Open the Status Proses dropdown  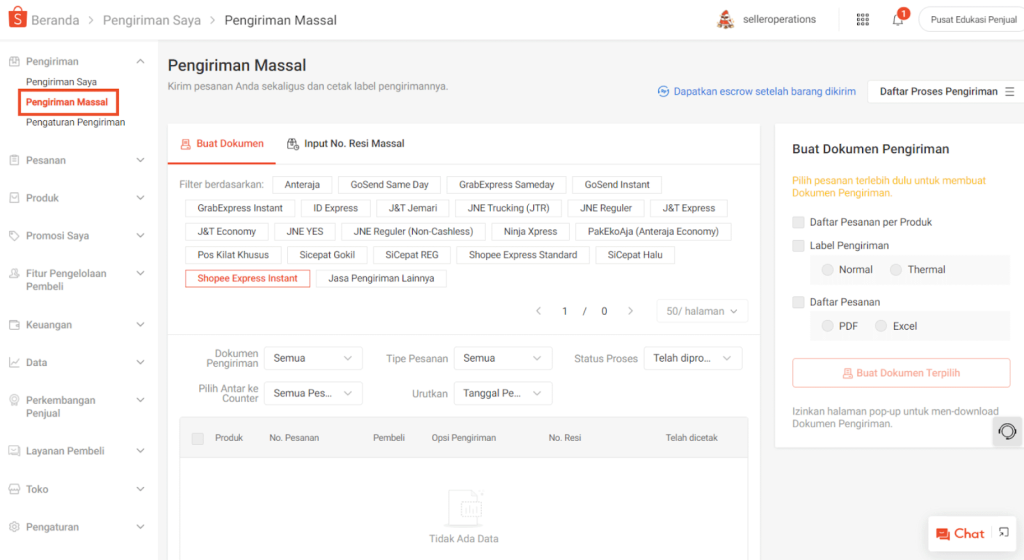tap(693, 358)
